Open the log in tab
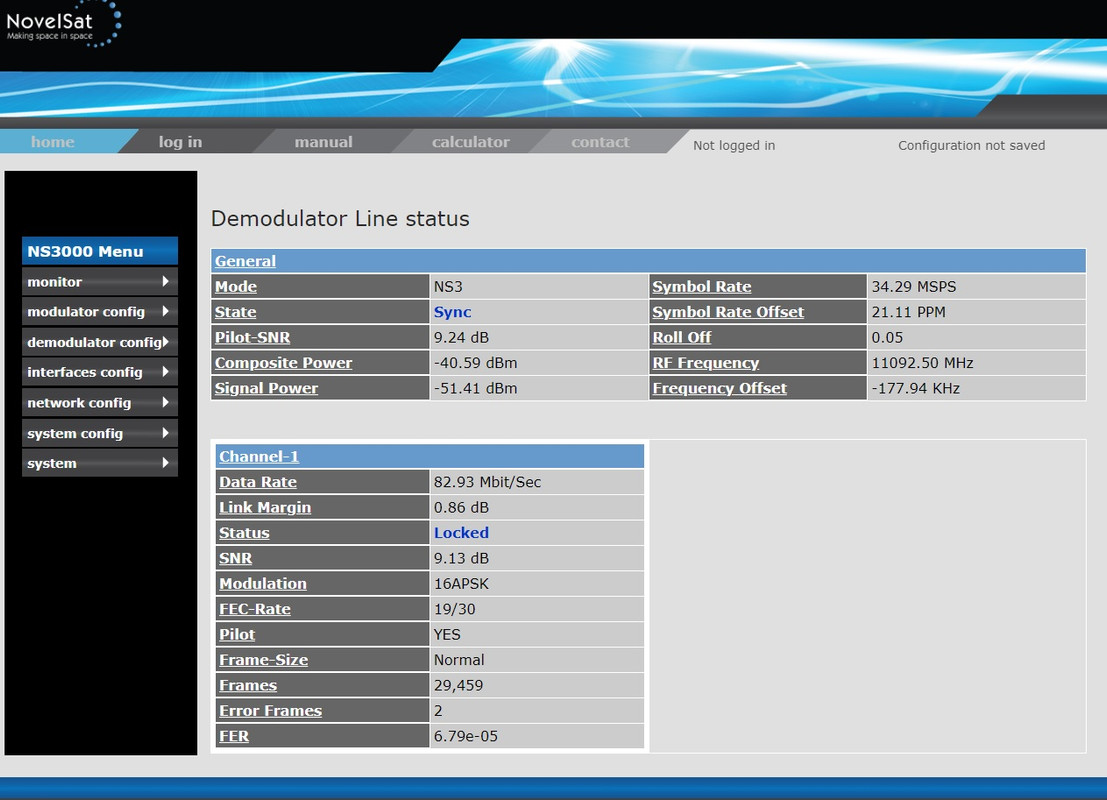This screenshot has width=1107, height=800. (180, 142)
